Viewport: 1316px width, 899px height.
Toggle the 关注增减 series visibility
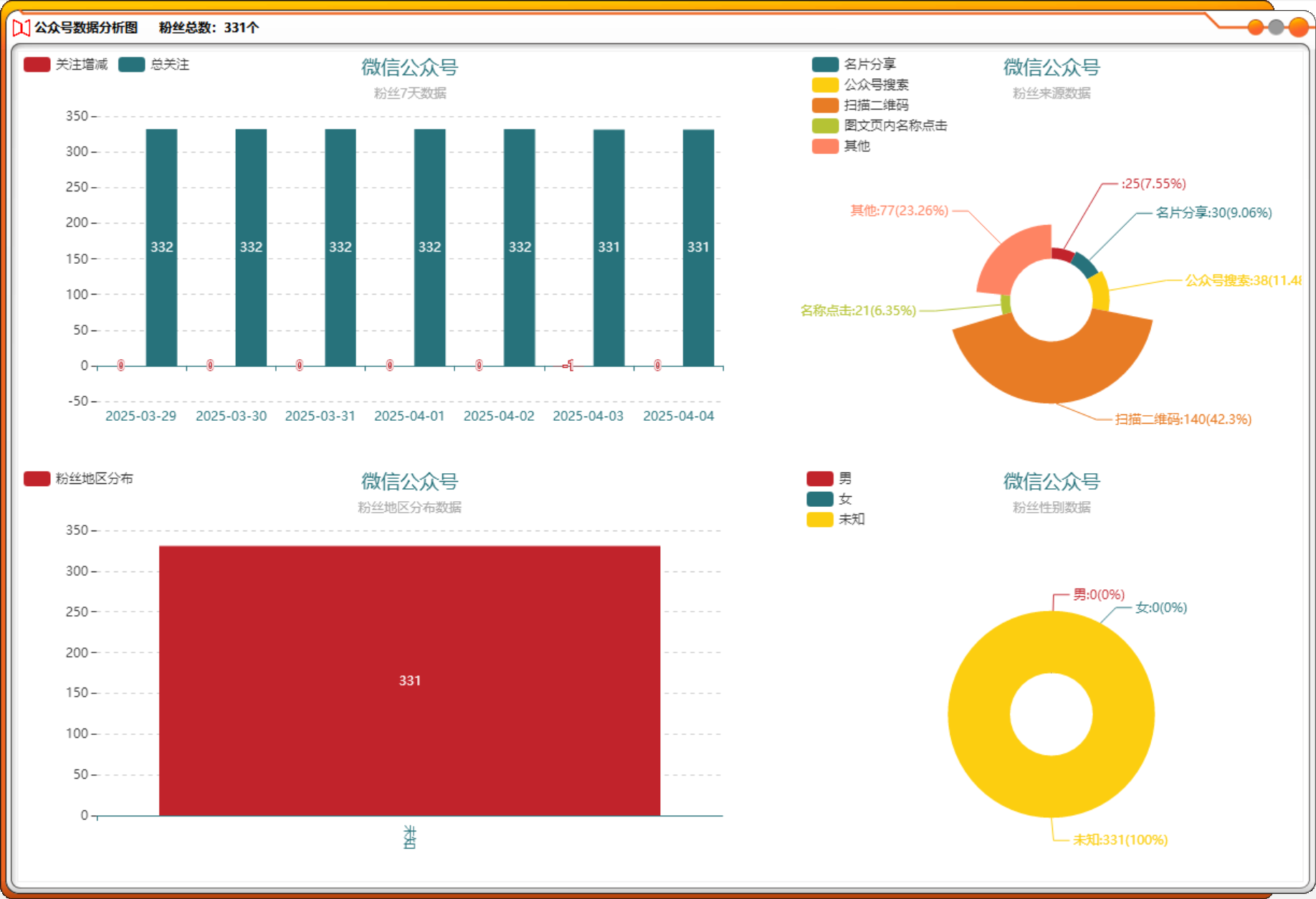[x=36, y=65]
